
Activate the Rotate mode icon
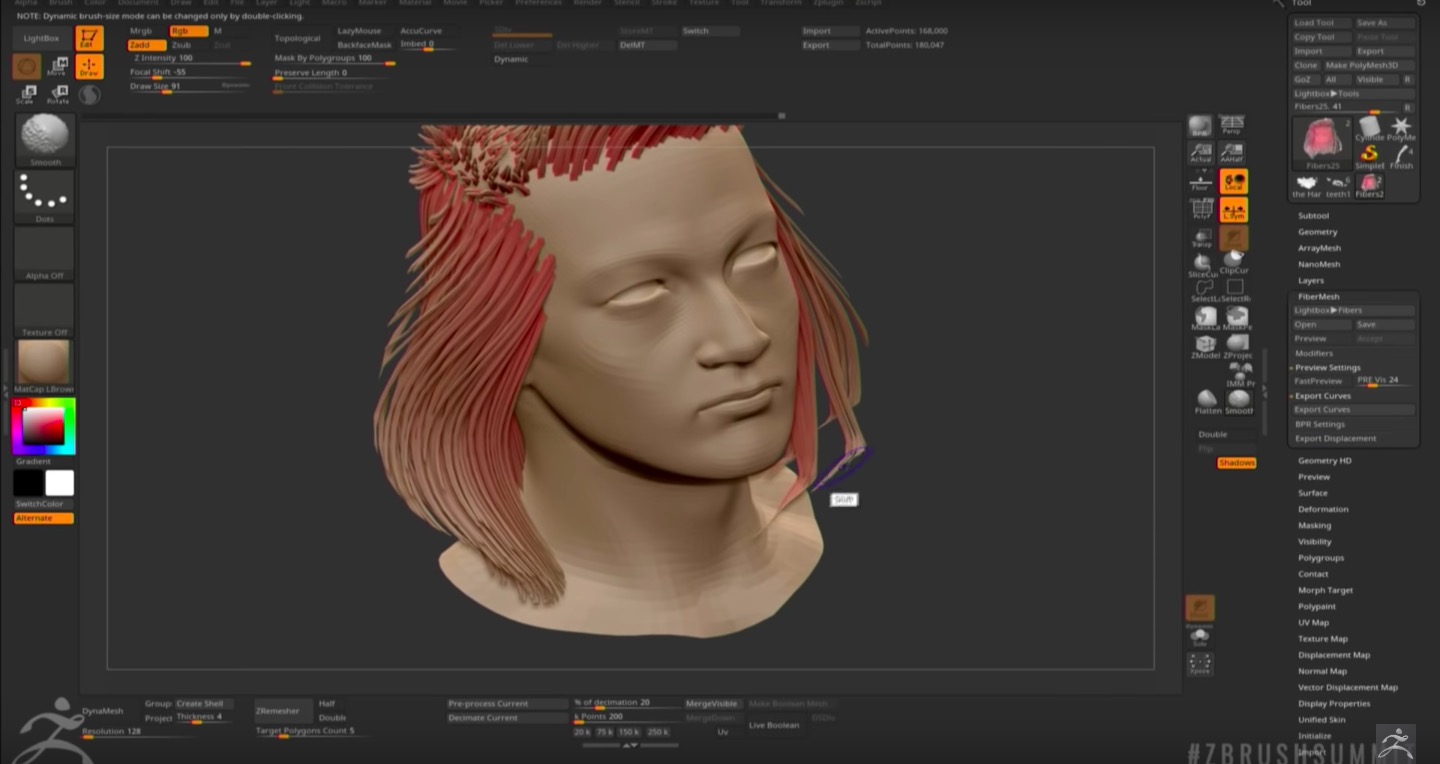58,91
